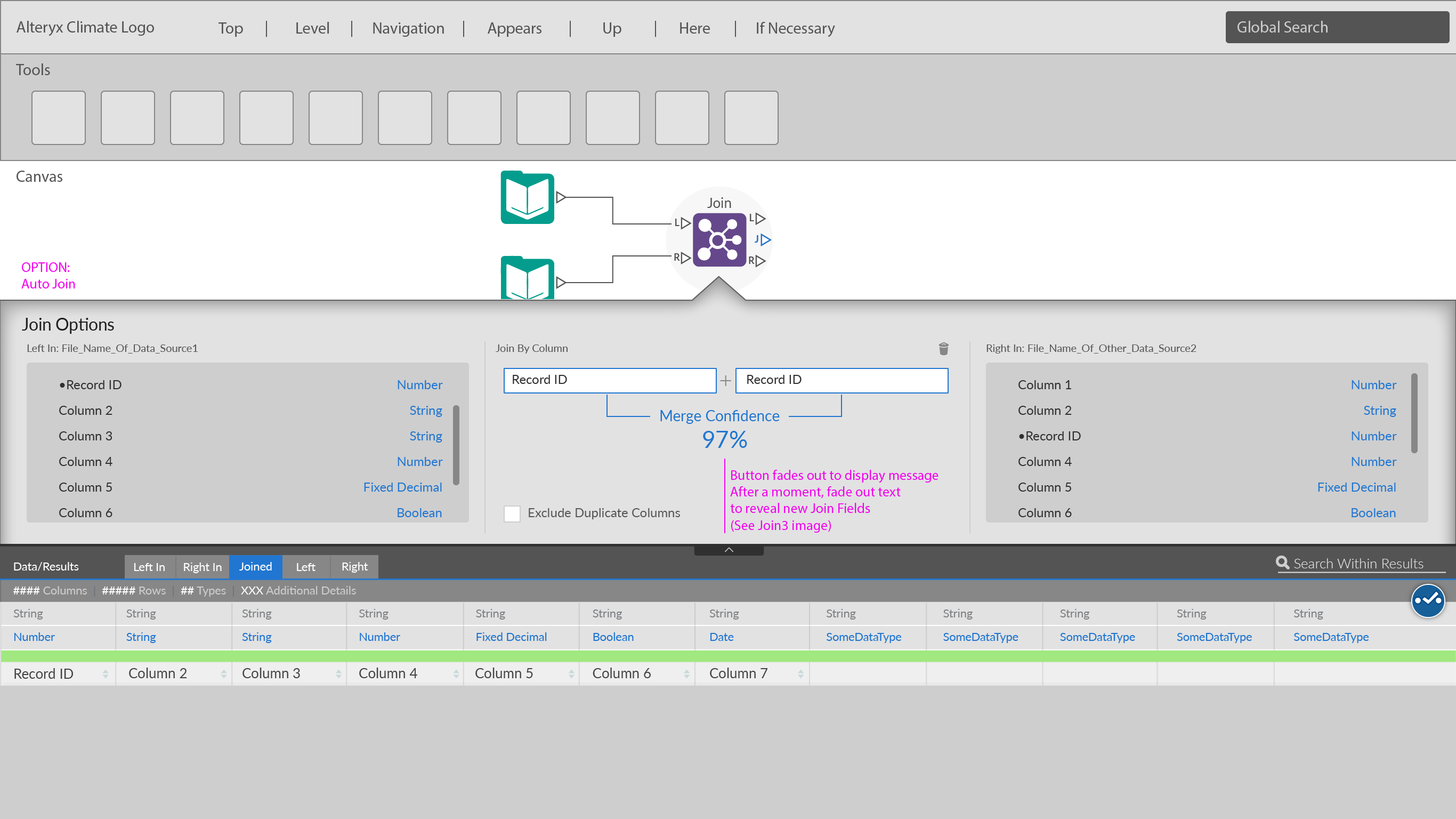The height and width of the screenshot is (819, 1456).
Task: Click the upper teal input data book icon
Action: coord(527,197)
